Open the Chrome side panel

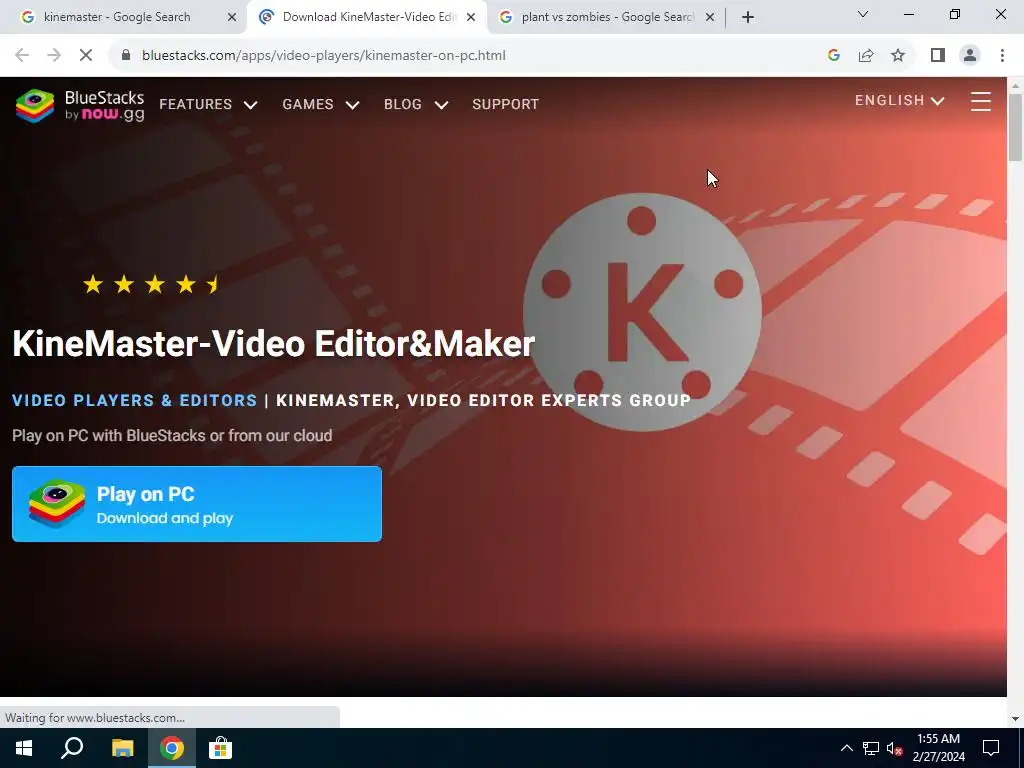tap(938, 56)
